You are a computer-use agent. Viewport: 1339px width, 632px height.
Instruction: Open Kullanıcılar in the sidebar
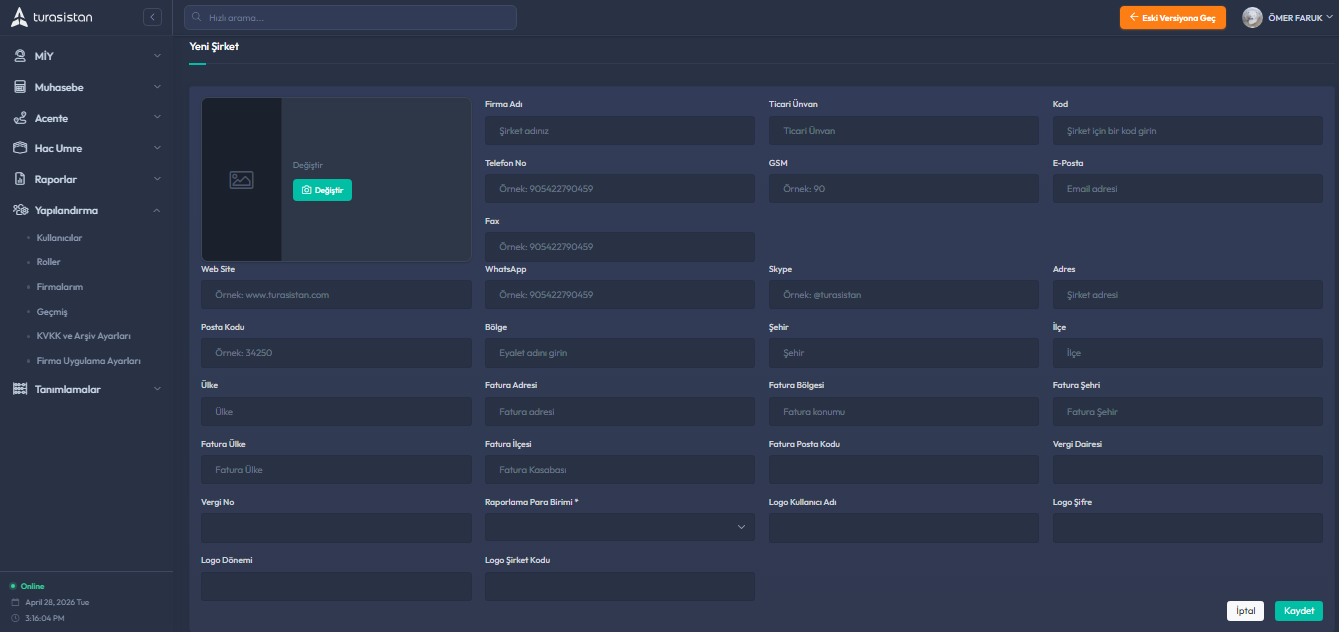[x=59, y=238]
